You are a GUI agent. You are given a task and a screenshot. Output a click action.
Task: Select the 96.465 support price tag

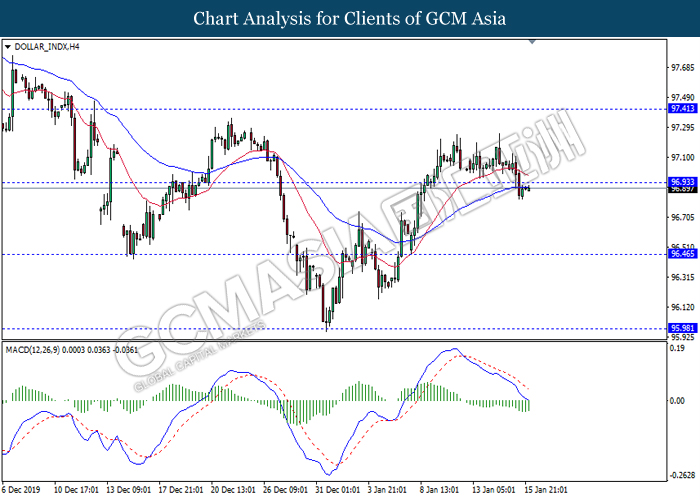[683, 254]
